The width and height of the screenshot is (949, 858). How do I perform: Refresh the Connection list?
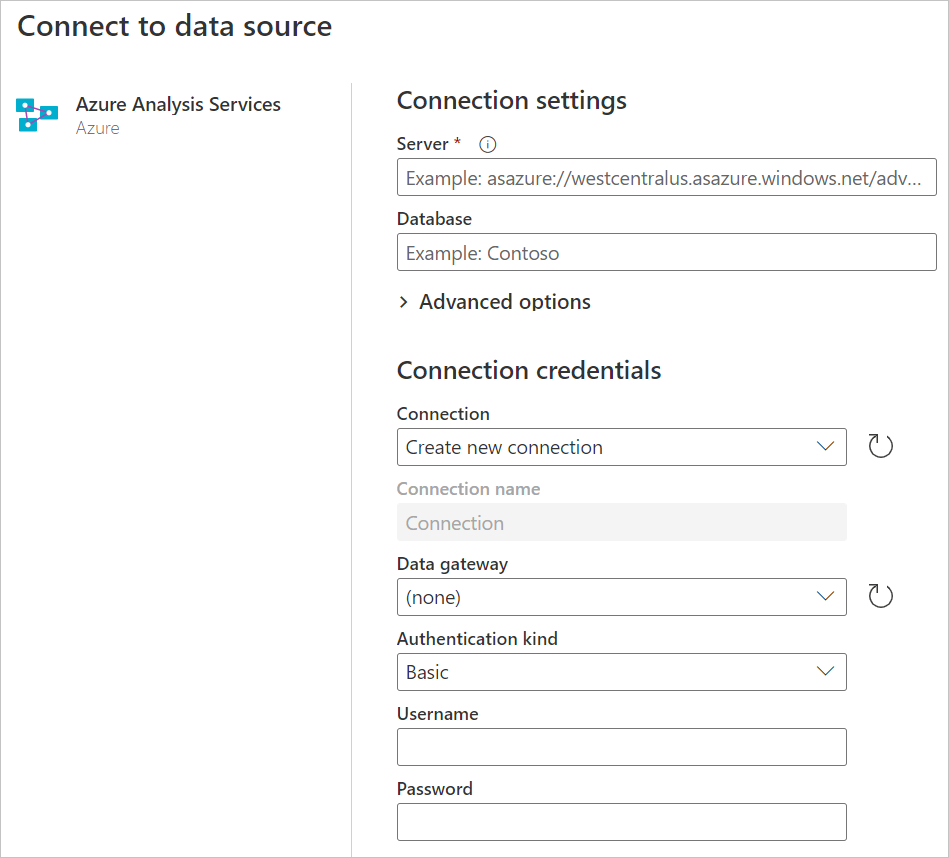point(880,447)
